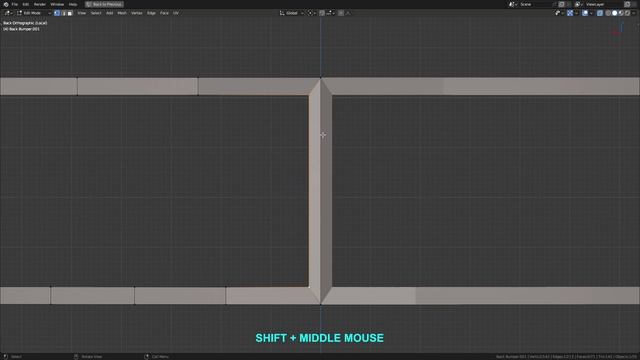Open the snapping options dropdown
Image resolution: width=640 pixels, height=360 pixels.
point(330,13)
